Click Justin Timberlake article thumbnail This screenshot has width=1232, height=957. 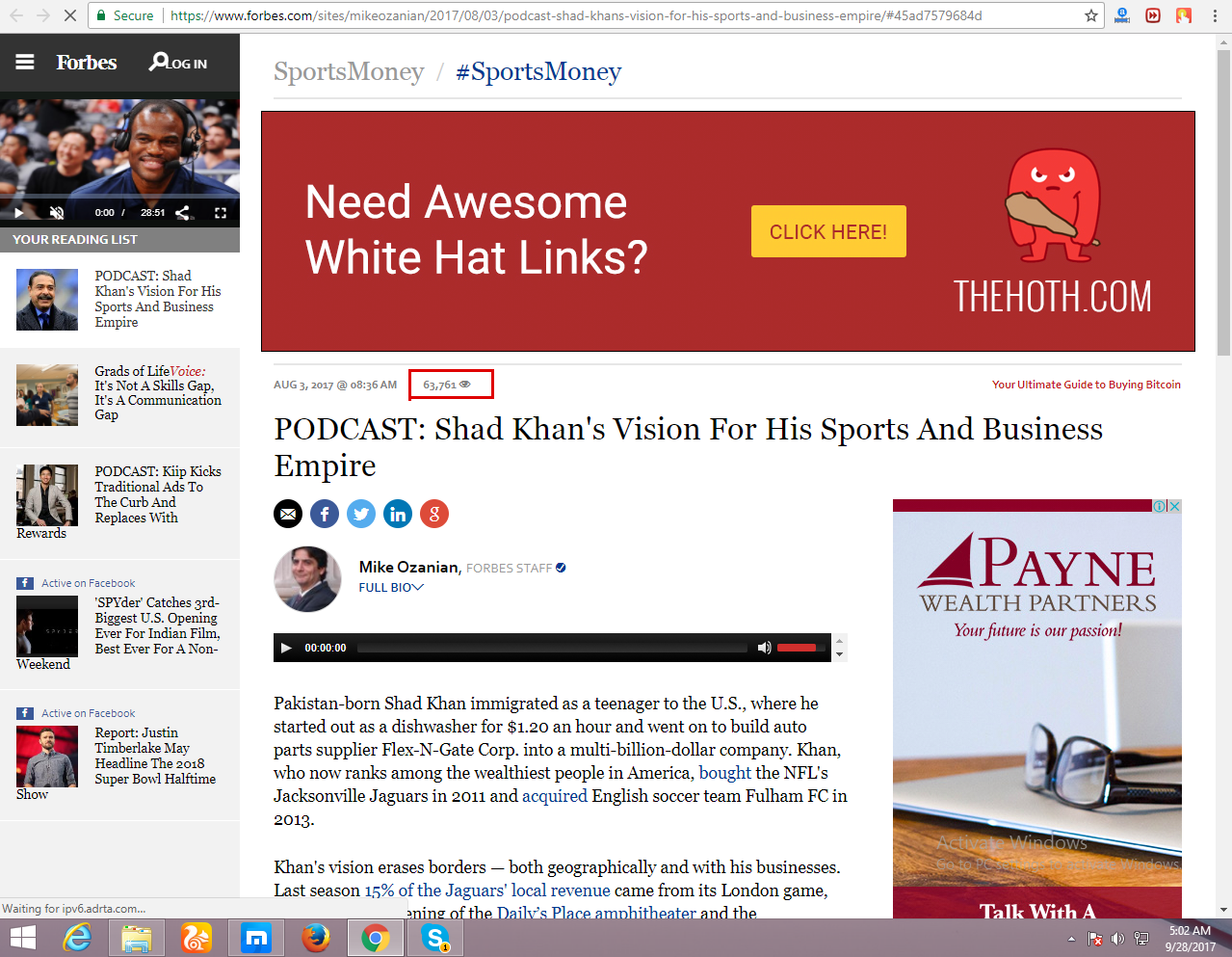tap(47, 757)
